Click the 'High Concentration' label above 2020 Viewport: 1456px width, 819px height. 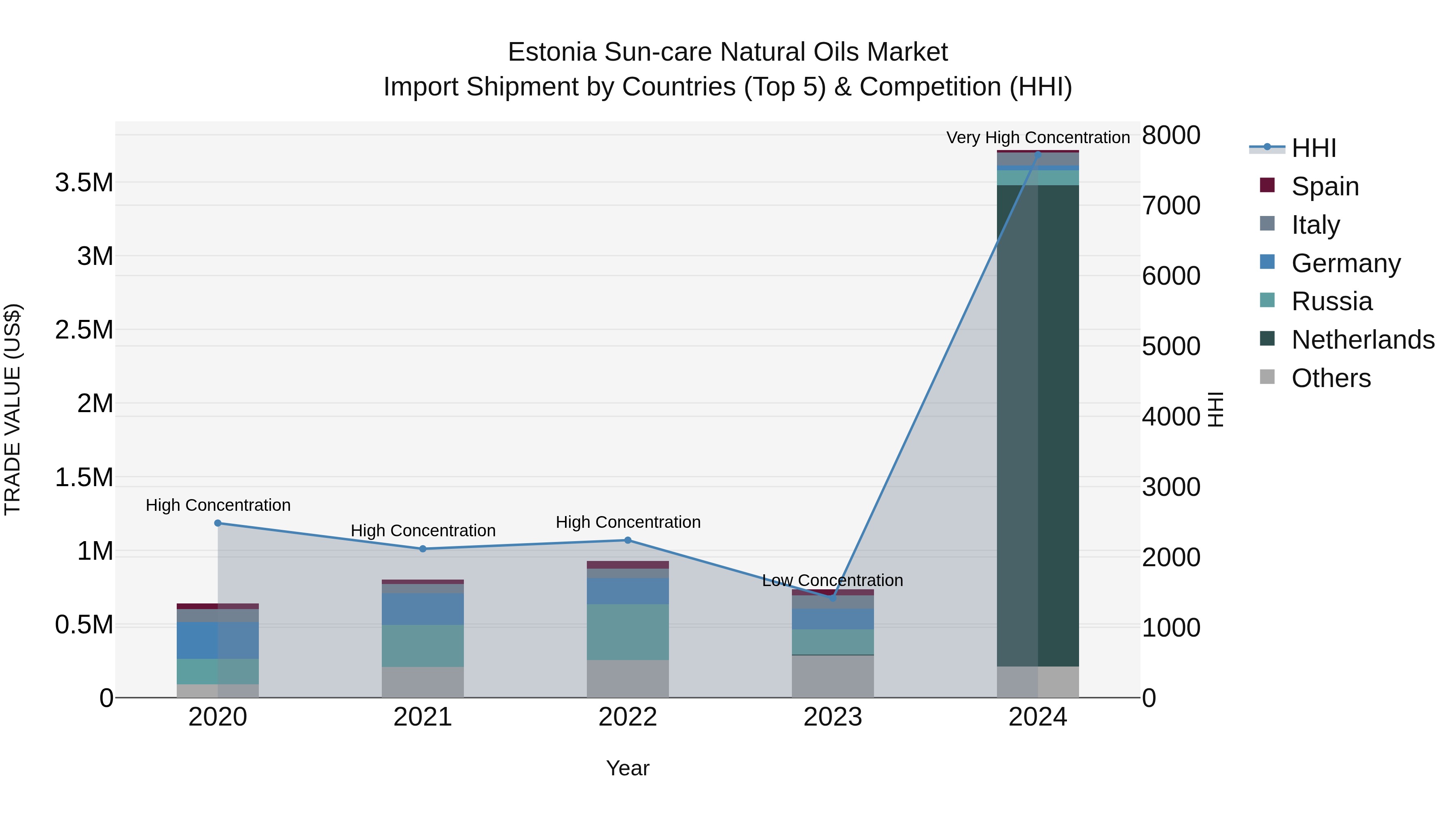218,505
